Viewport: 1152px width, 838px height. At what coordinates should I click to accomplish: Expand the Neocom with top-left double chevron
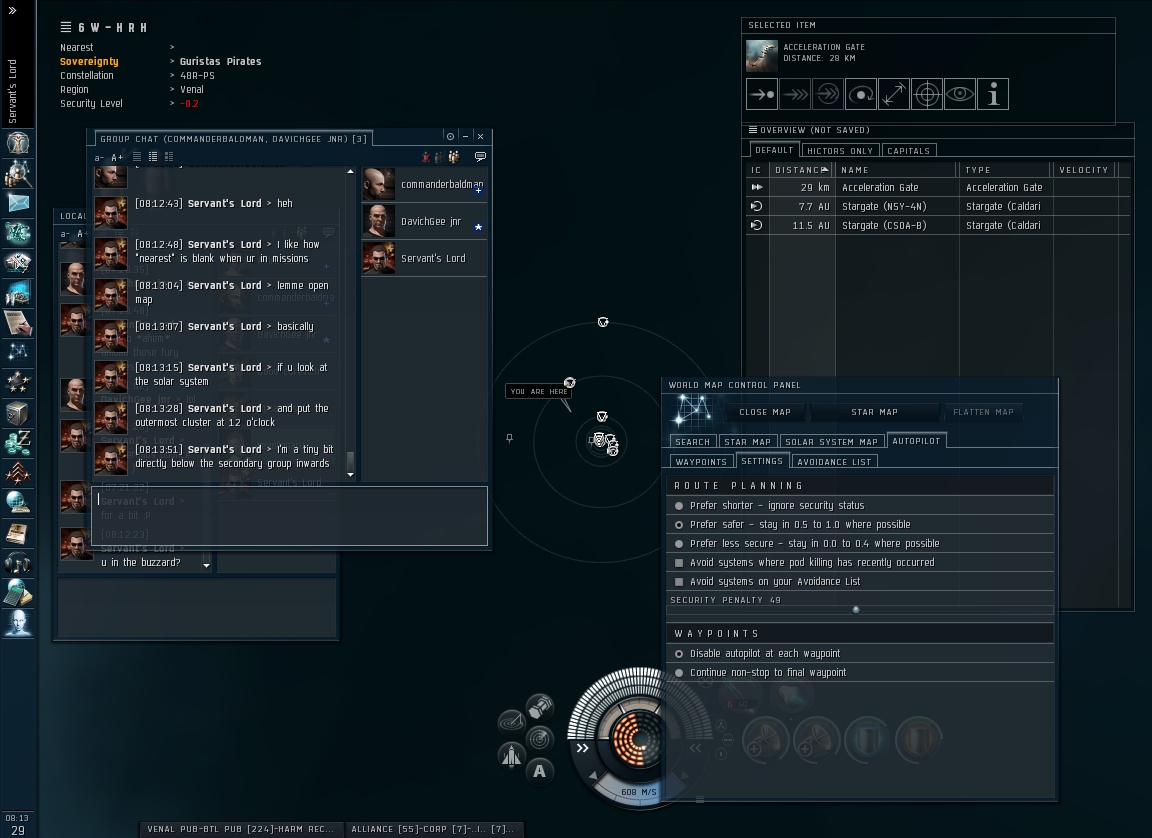(12, 10)
